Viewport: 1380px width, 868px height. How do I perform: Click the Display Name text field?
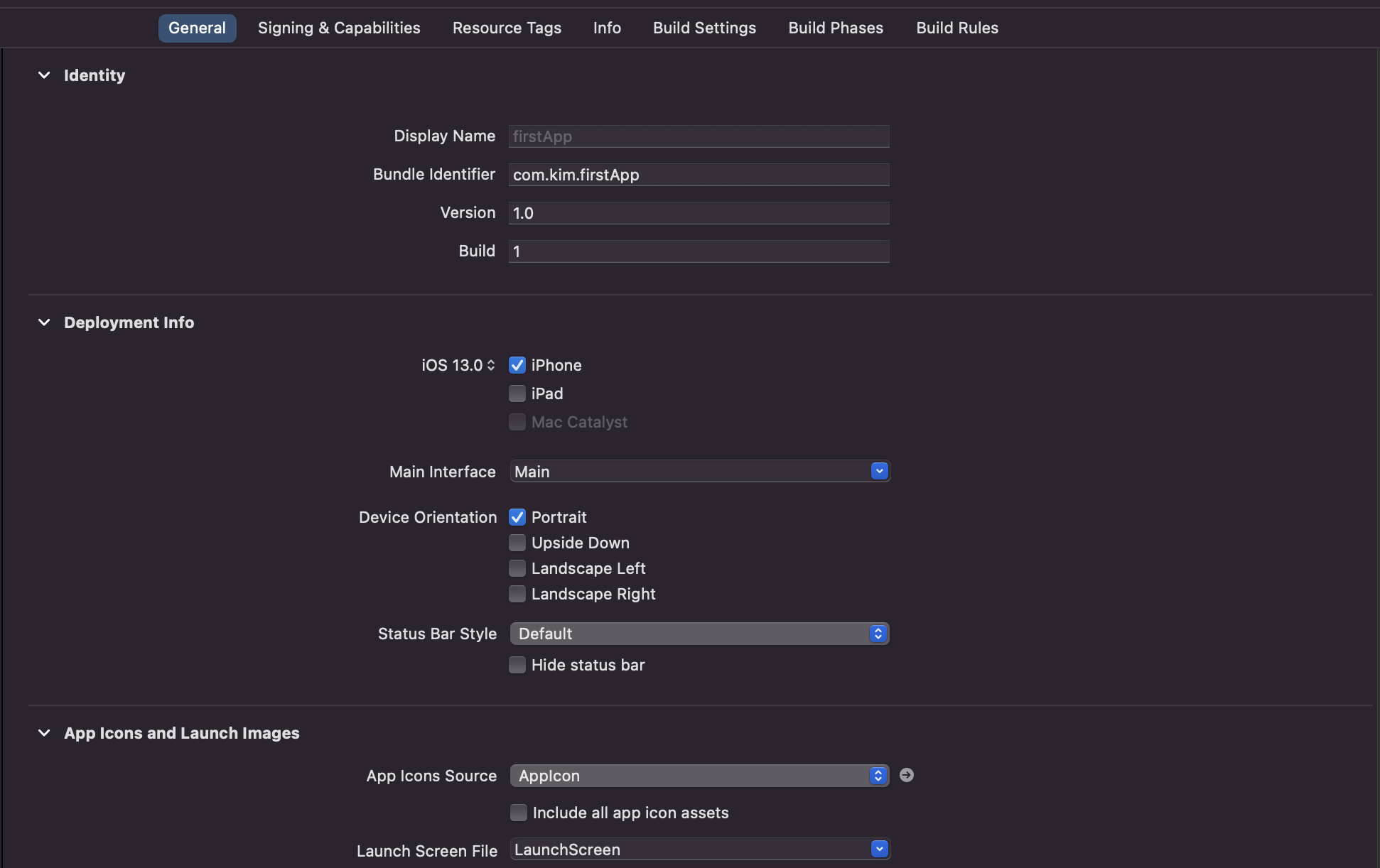point(699,136)
